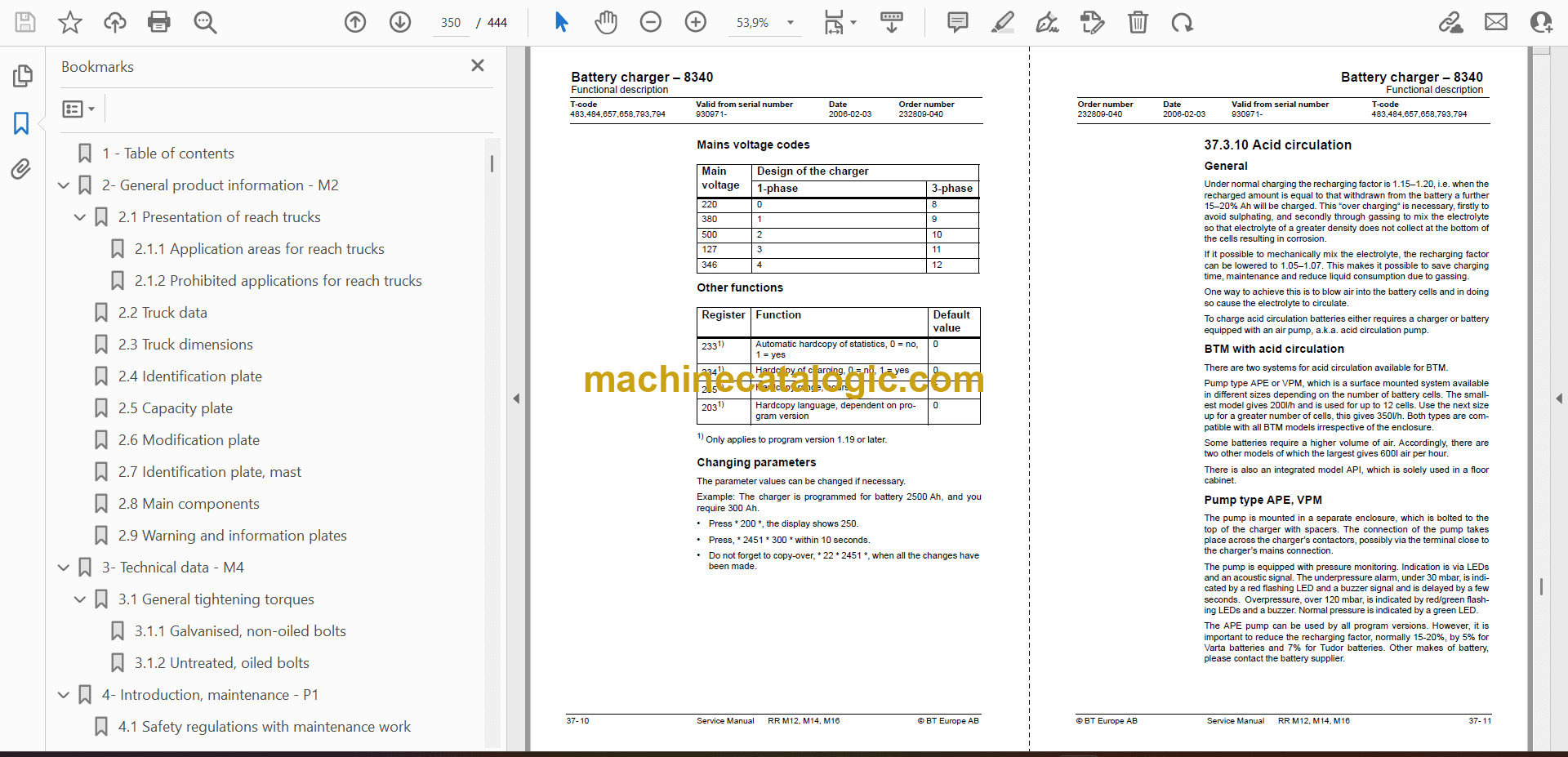This screenshot has width=1568, height=757.
Task: Select the Highlight text pen
Action: click(x=1003, y=22)
